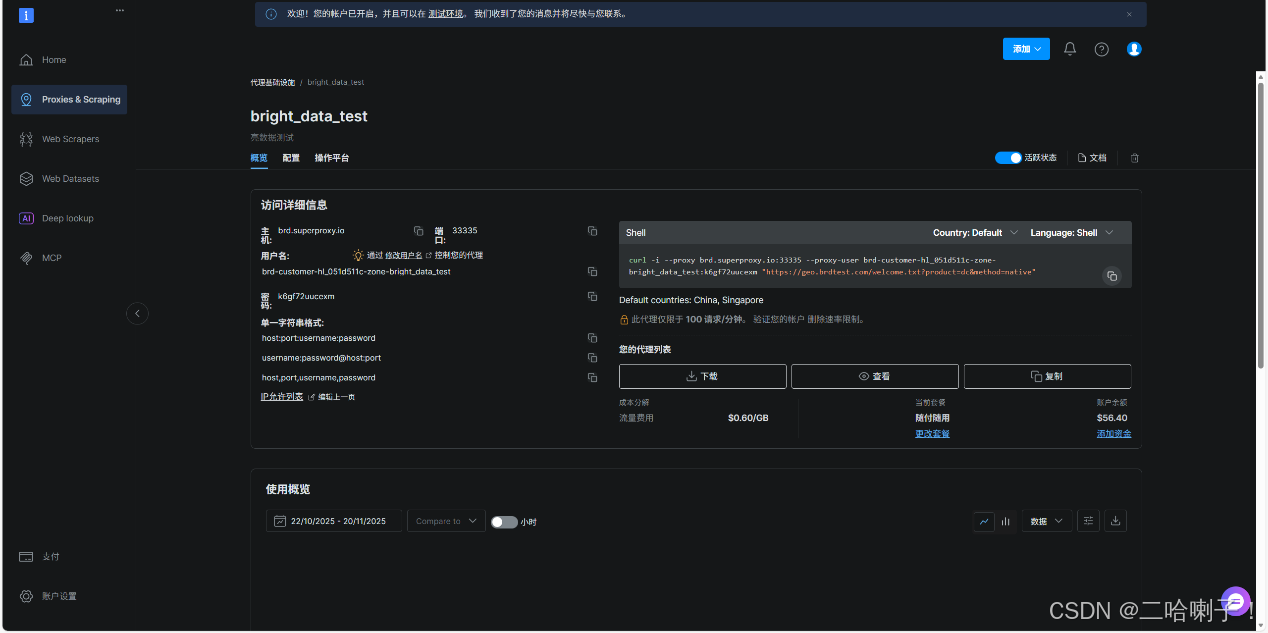Switch to the 配置 tab

291,158
